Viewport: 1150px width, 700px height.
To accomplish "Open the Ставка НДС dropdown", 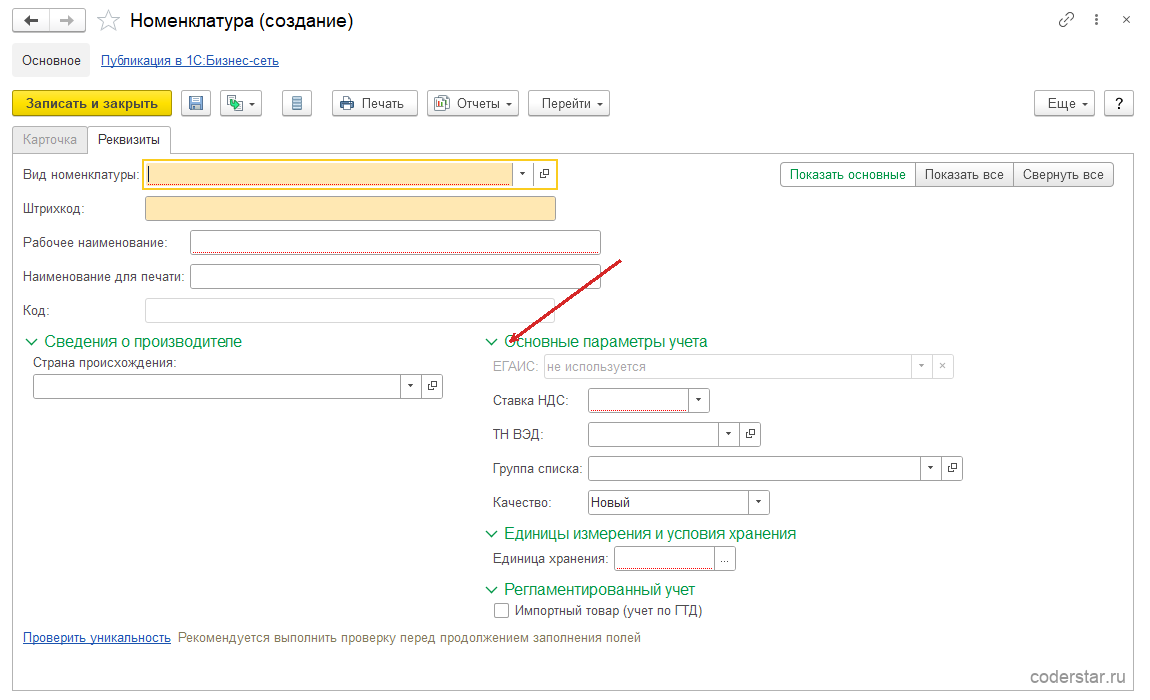I will (x=698, y=400).
